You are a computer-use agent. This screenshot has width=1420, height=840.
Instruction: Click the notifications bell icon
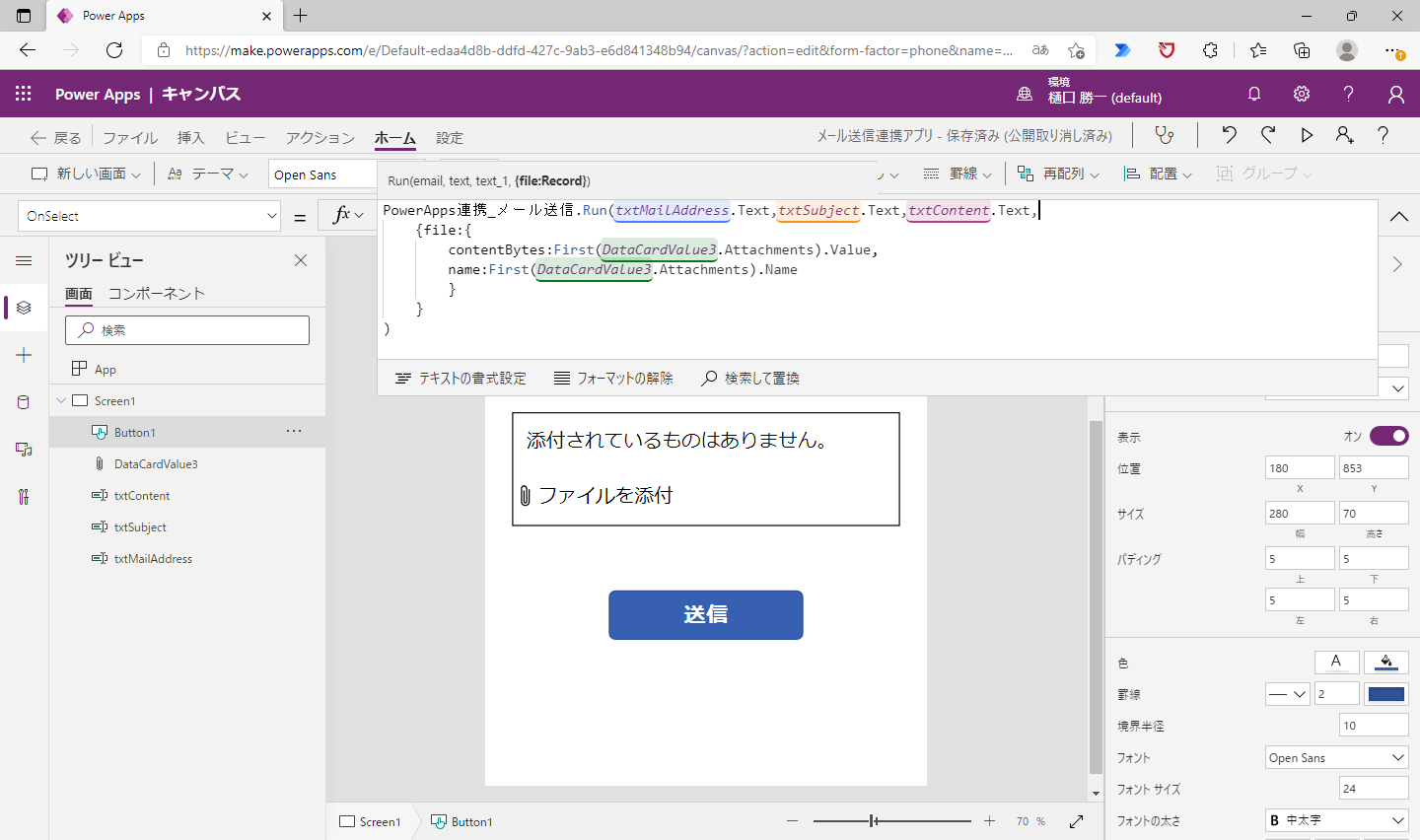click(x=1254, y=94)
